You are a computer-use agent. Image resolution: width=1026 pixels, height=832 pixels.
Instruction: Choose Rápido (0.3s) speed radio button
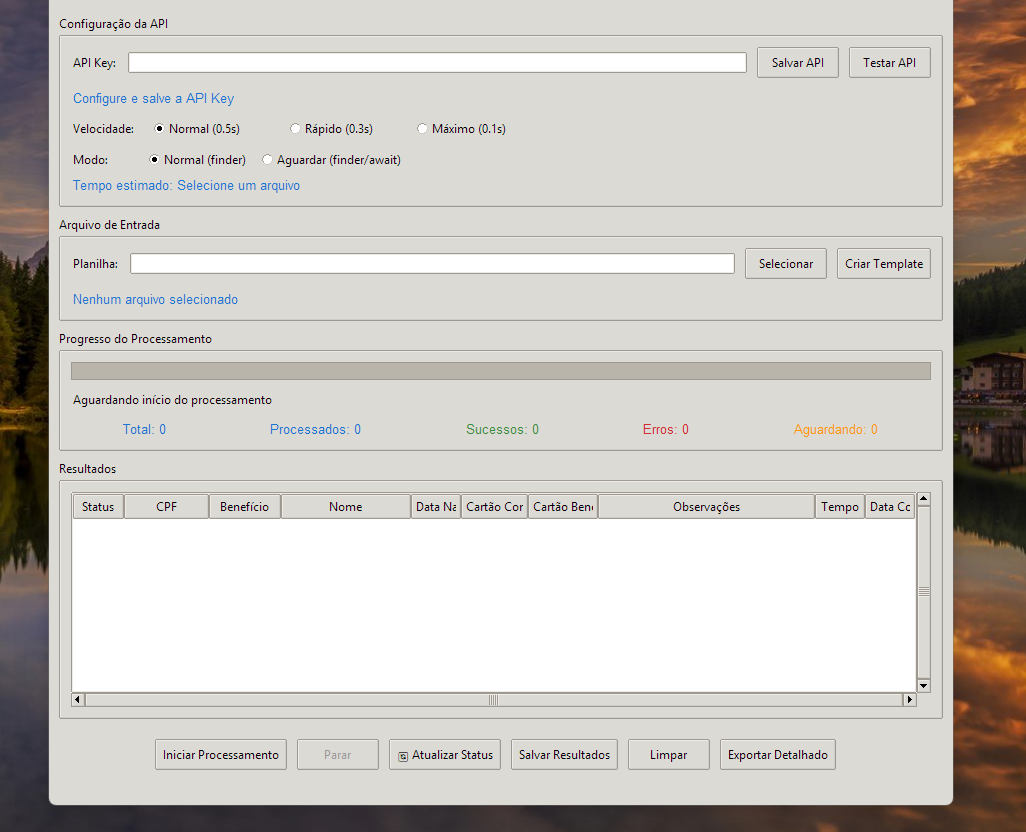pyautogui.click(x=295, y=129)
